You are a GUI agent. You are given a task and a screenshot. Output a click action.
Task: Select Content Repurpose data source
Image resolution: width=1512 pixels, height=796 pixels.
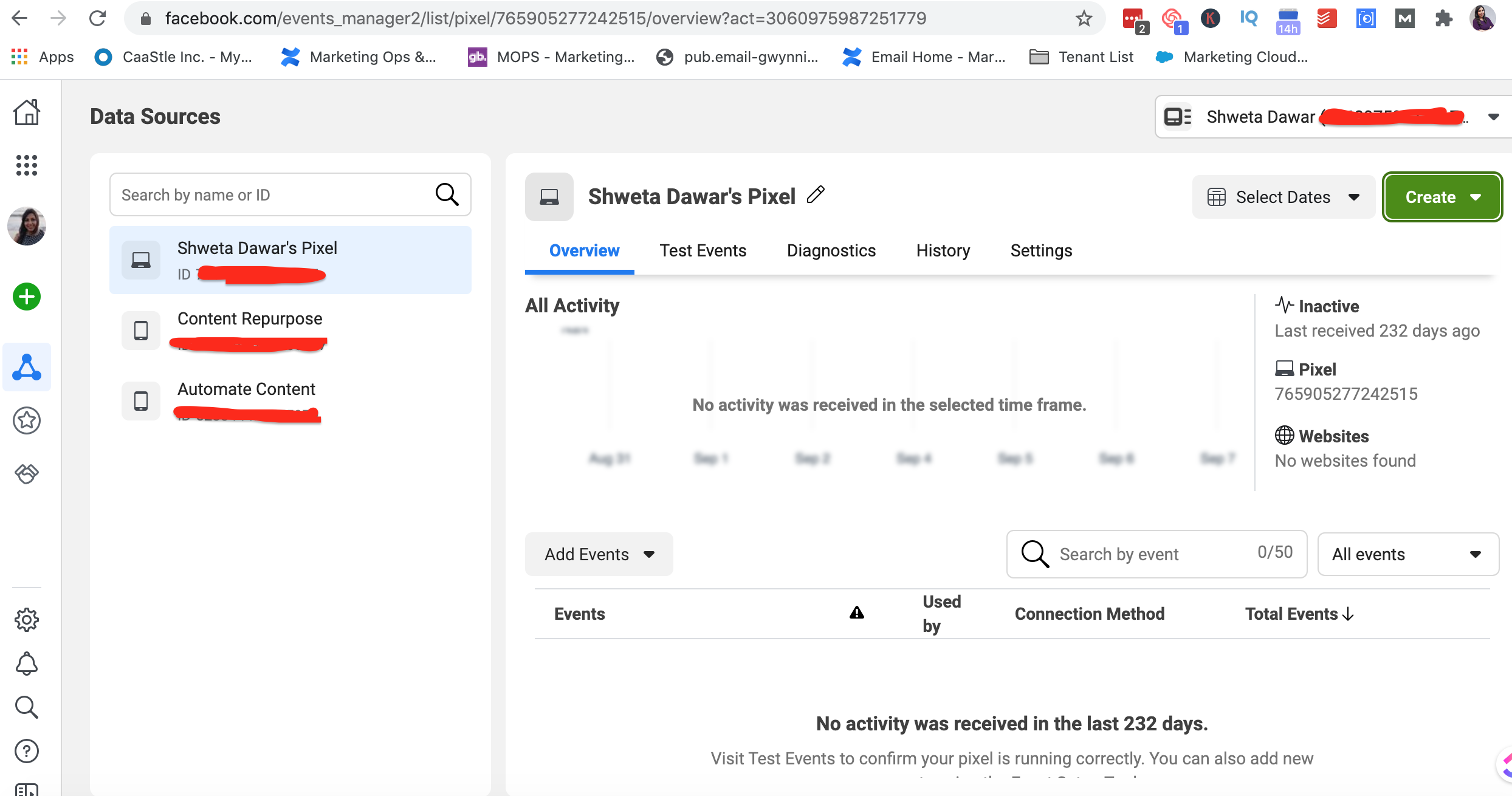pos(290,331)
